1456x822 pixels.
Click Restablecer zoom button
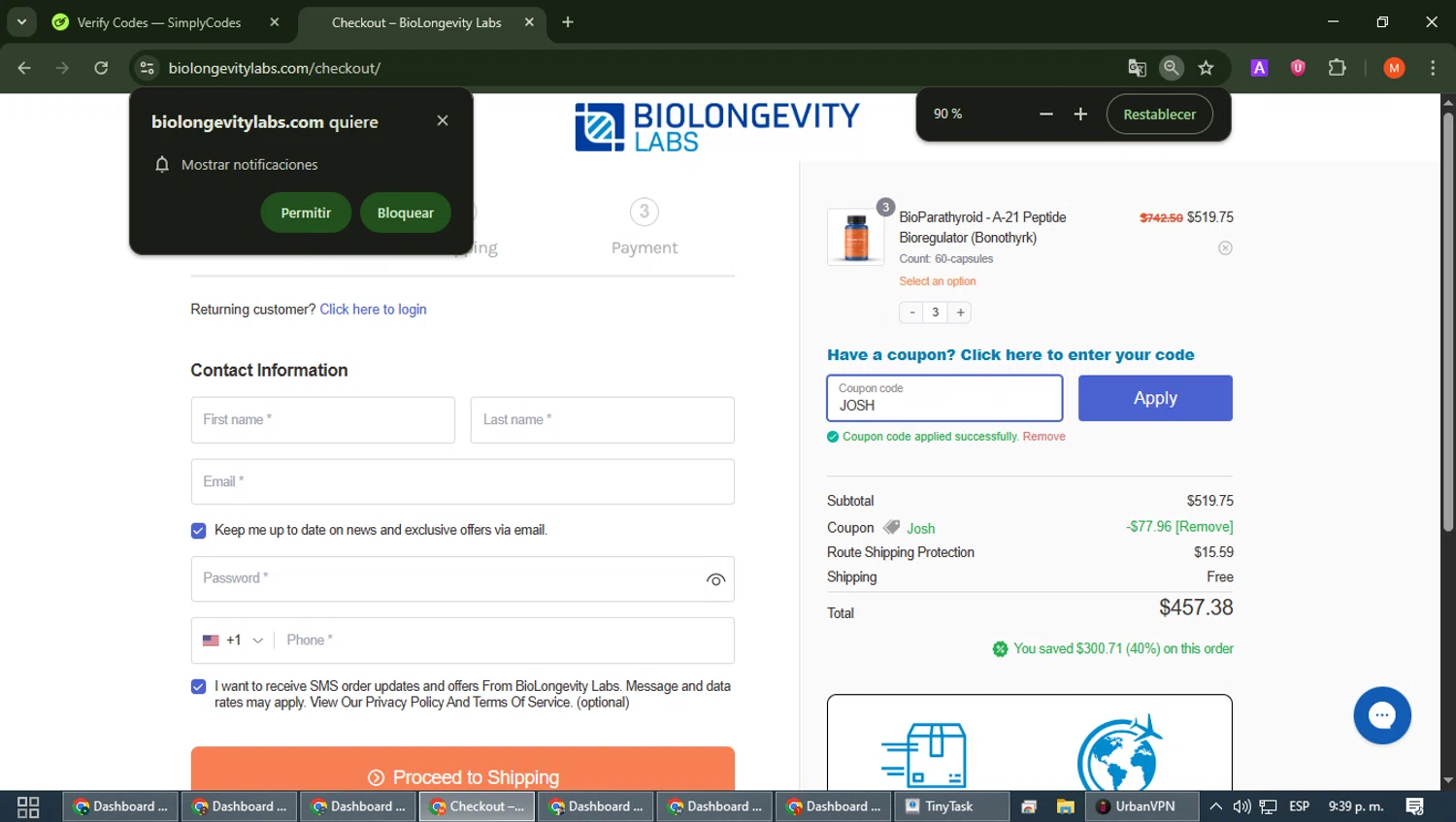(x=1159, y=115)
